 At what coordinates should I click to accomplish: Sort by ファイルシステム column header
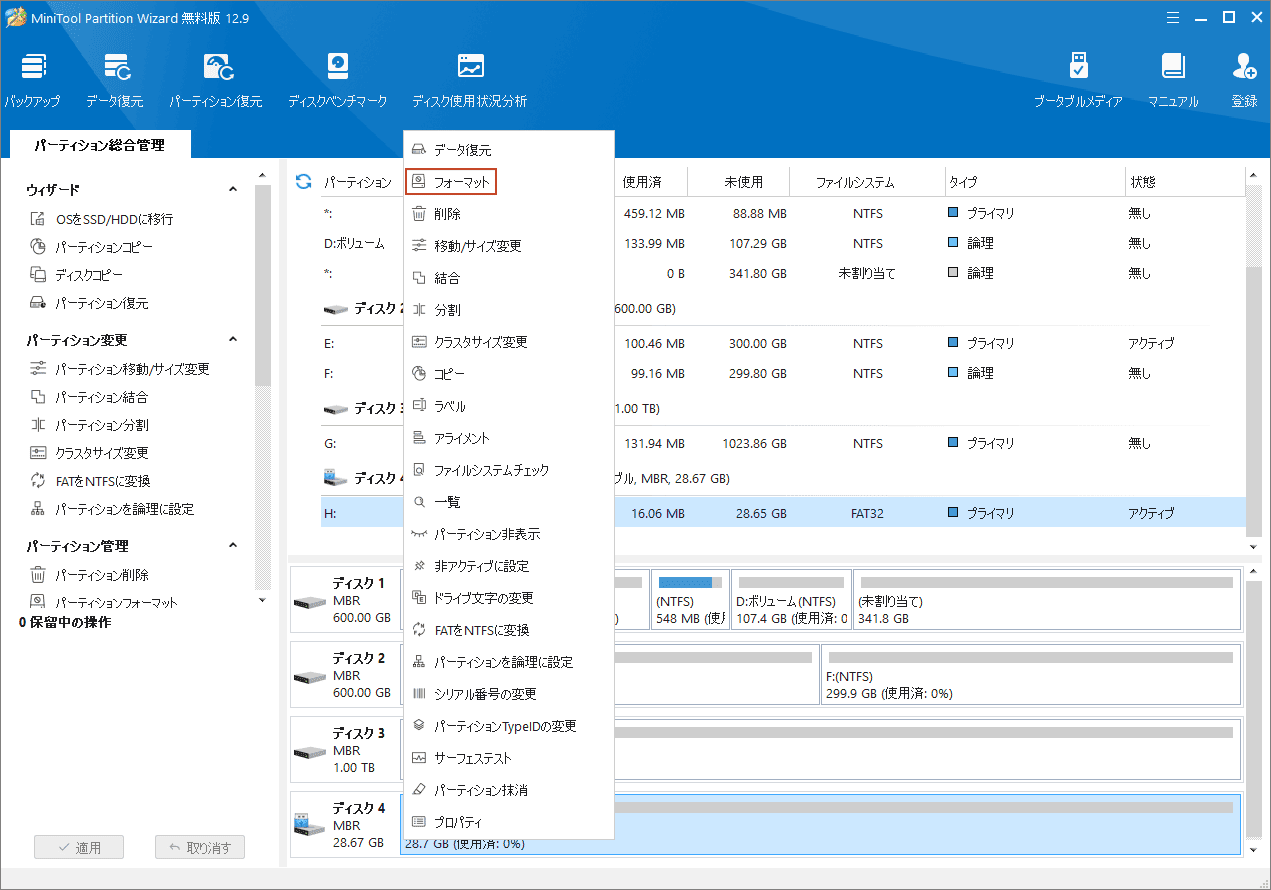855,182
